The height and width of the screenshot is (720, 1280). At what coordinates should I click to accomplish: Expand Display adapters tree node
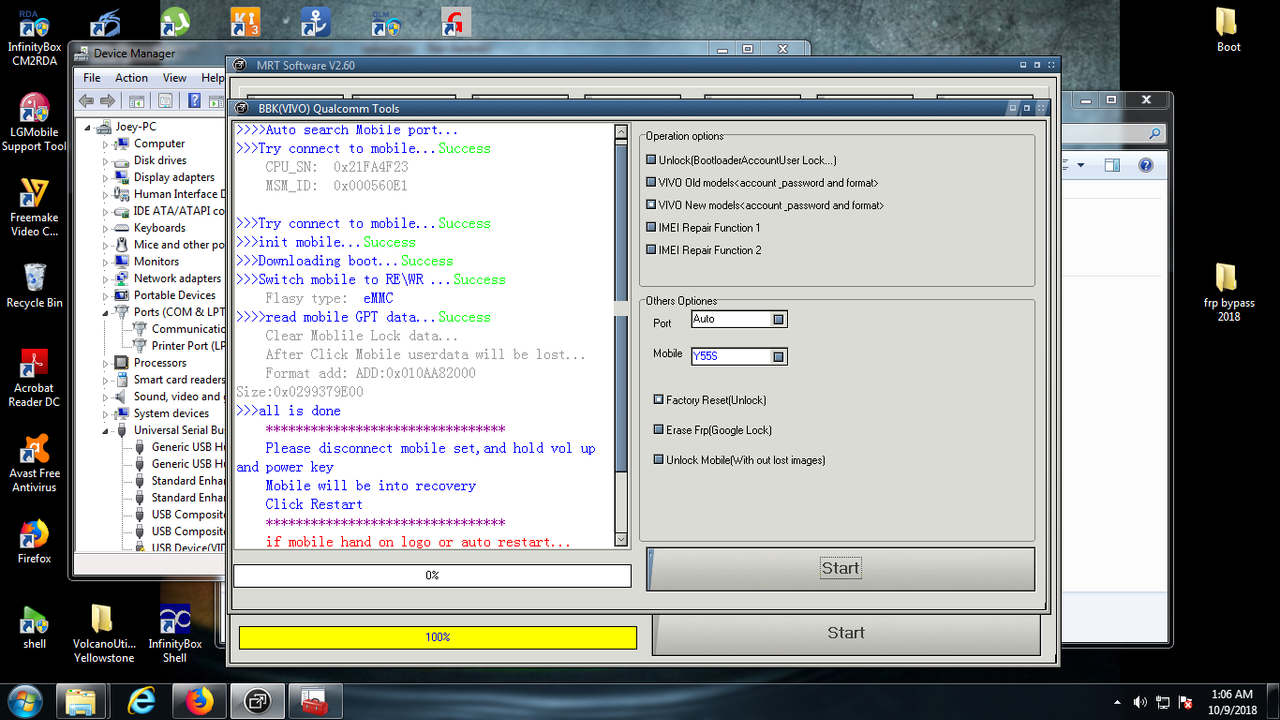105,178
